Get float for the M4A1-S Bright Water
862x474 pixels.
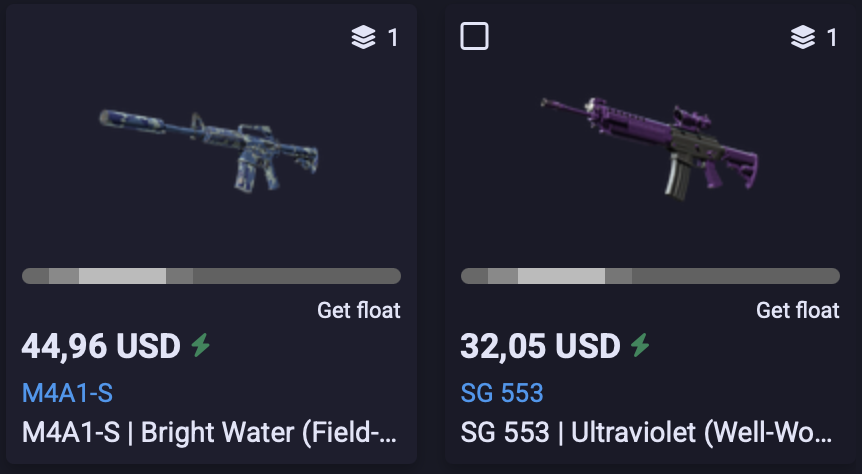click(358, 310)
